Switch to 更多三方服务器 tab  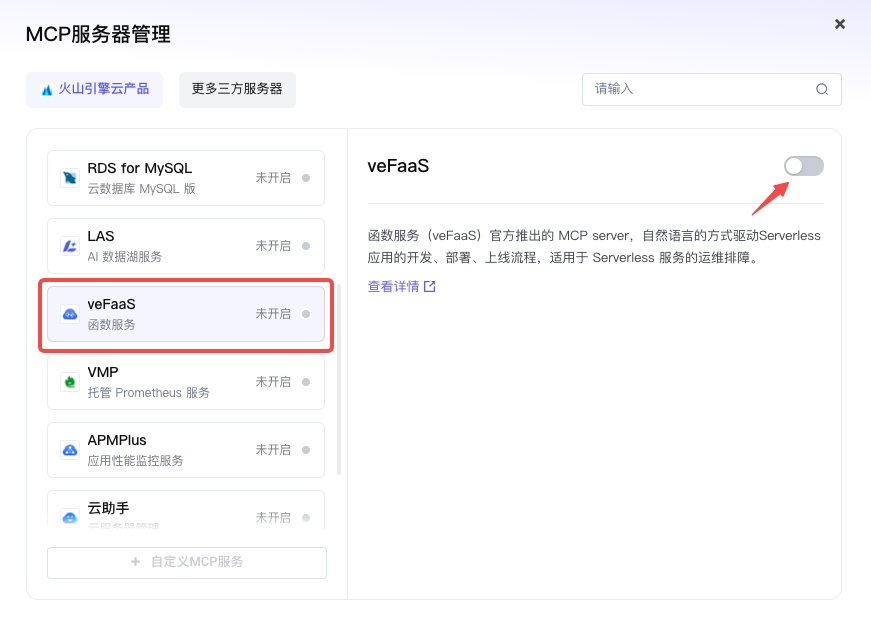click(x=237, y=89)
